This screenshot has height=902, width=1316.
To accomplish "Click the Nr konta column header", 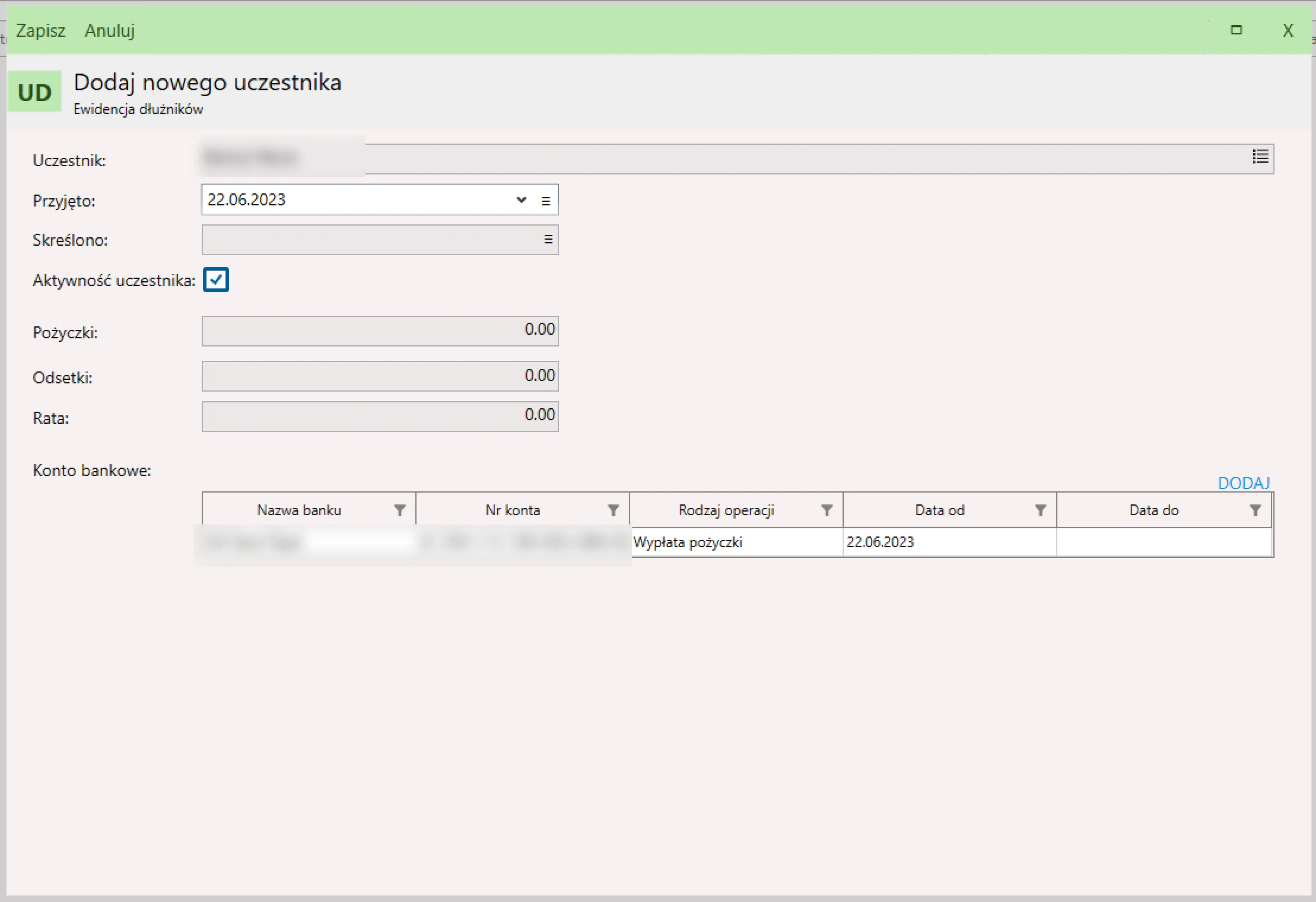I will coord(523,510).
